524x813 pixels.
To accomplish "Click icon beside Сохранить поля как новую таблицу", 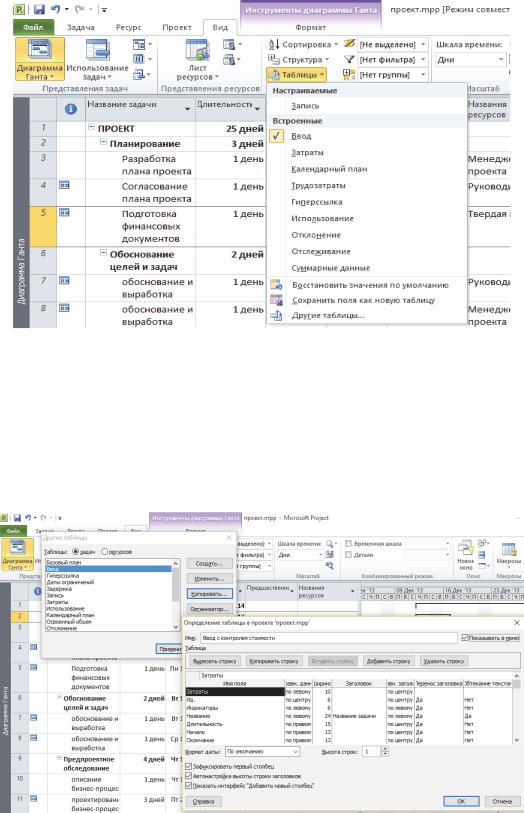I will coord(276,300).
